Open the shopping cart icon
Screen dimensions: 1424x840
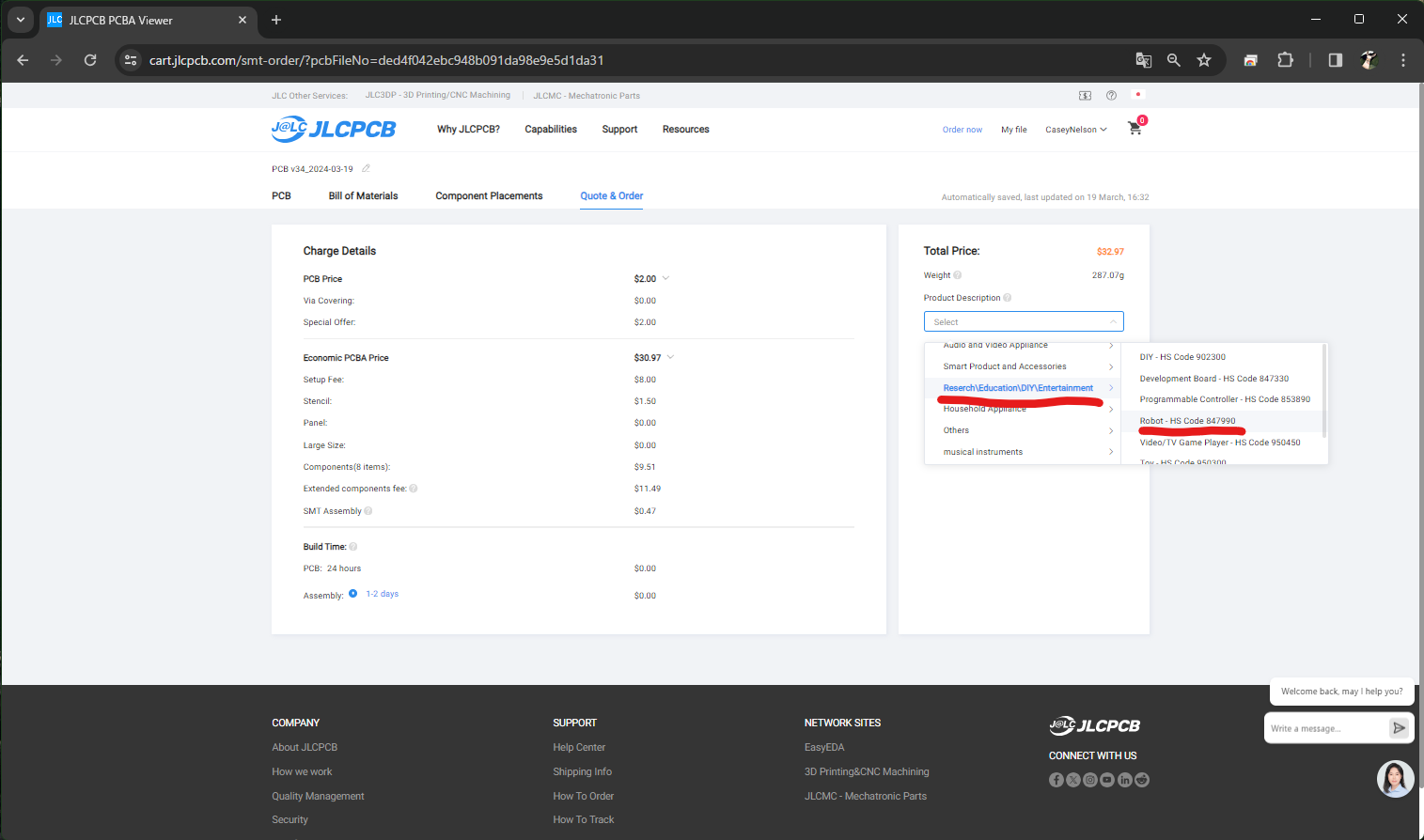tap(1135, 129)
